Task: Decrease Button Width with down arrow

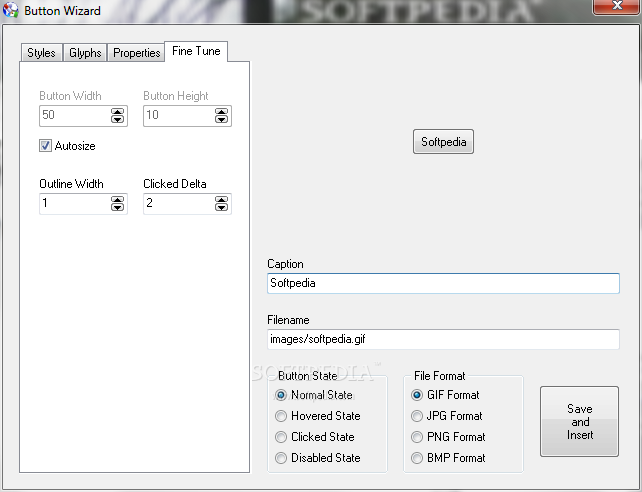Action: coord(118,119)
